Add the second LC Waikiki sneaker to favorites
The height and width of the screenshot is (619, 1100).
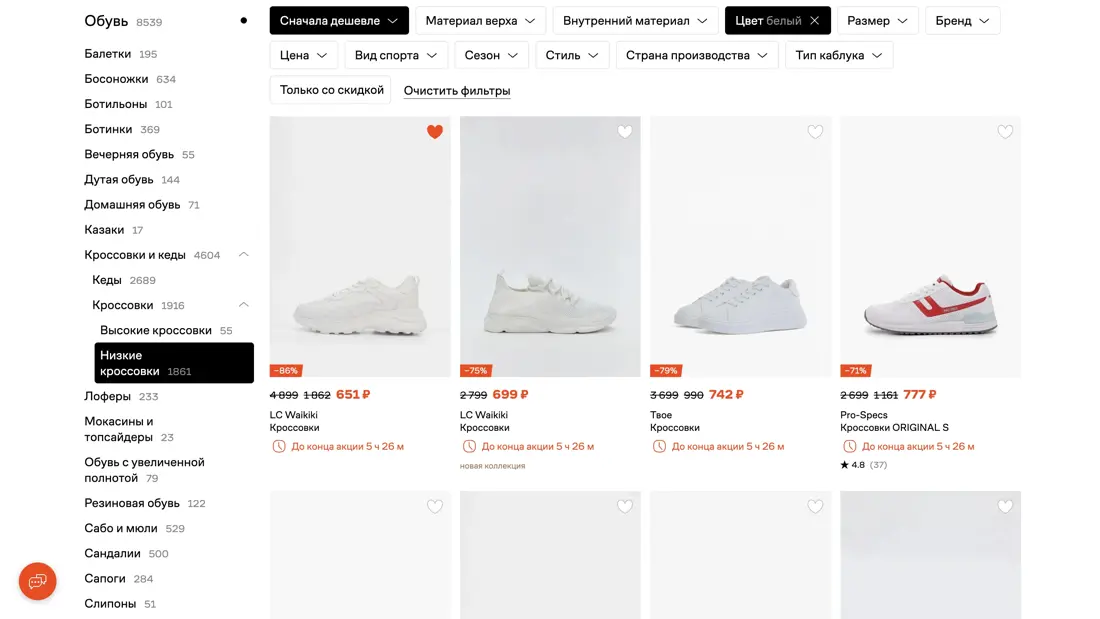click(625, 132)
